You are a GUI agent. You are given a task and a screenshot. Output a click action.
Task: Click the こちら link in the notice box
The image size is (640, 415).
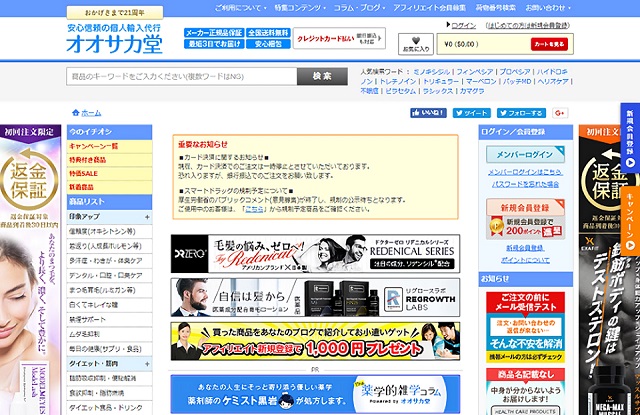pyautogui.click(x=254, y=209)
